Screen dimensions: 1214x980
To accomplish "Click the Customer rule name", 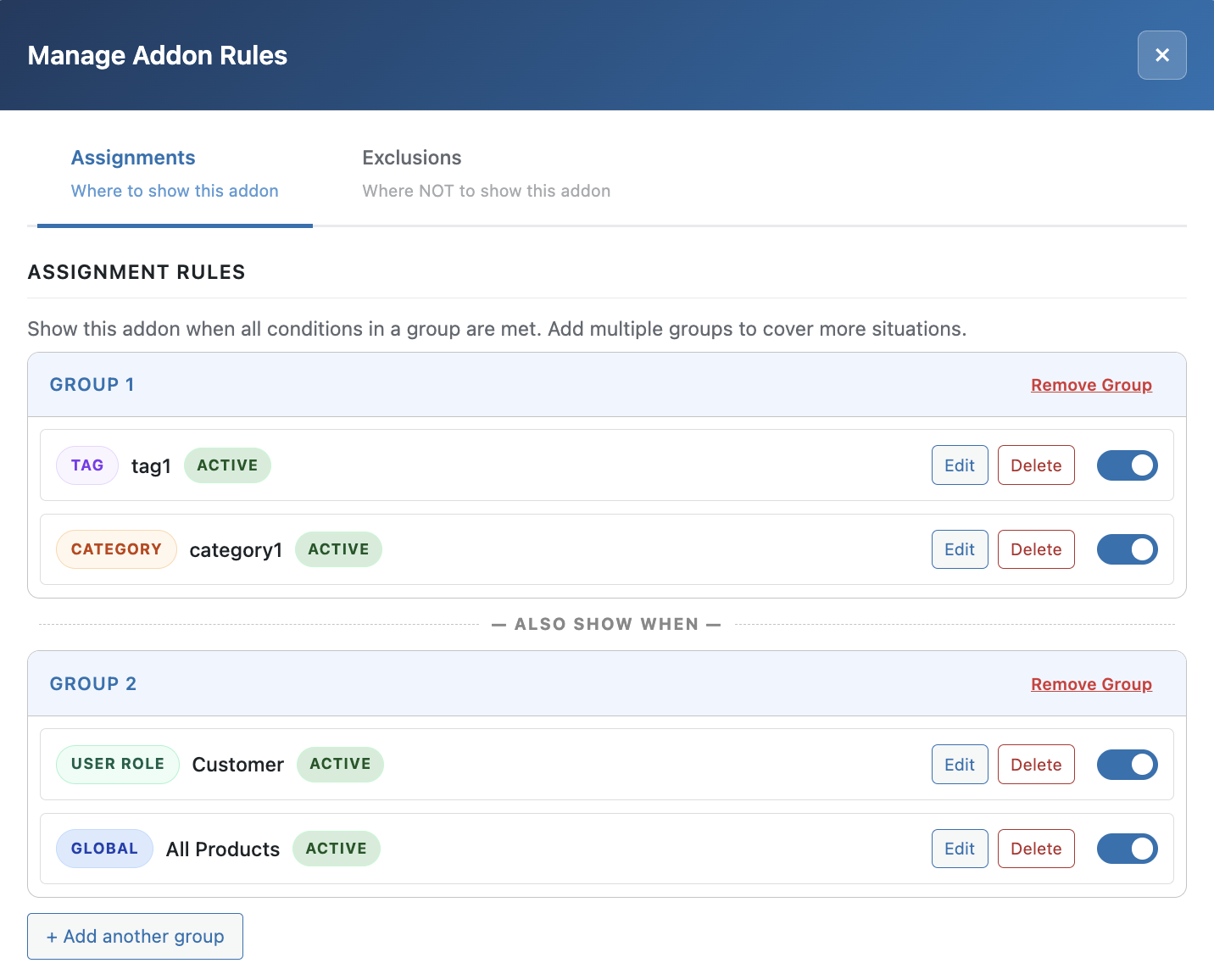I will (238, 765).
